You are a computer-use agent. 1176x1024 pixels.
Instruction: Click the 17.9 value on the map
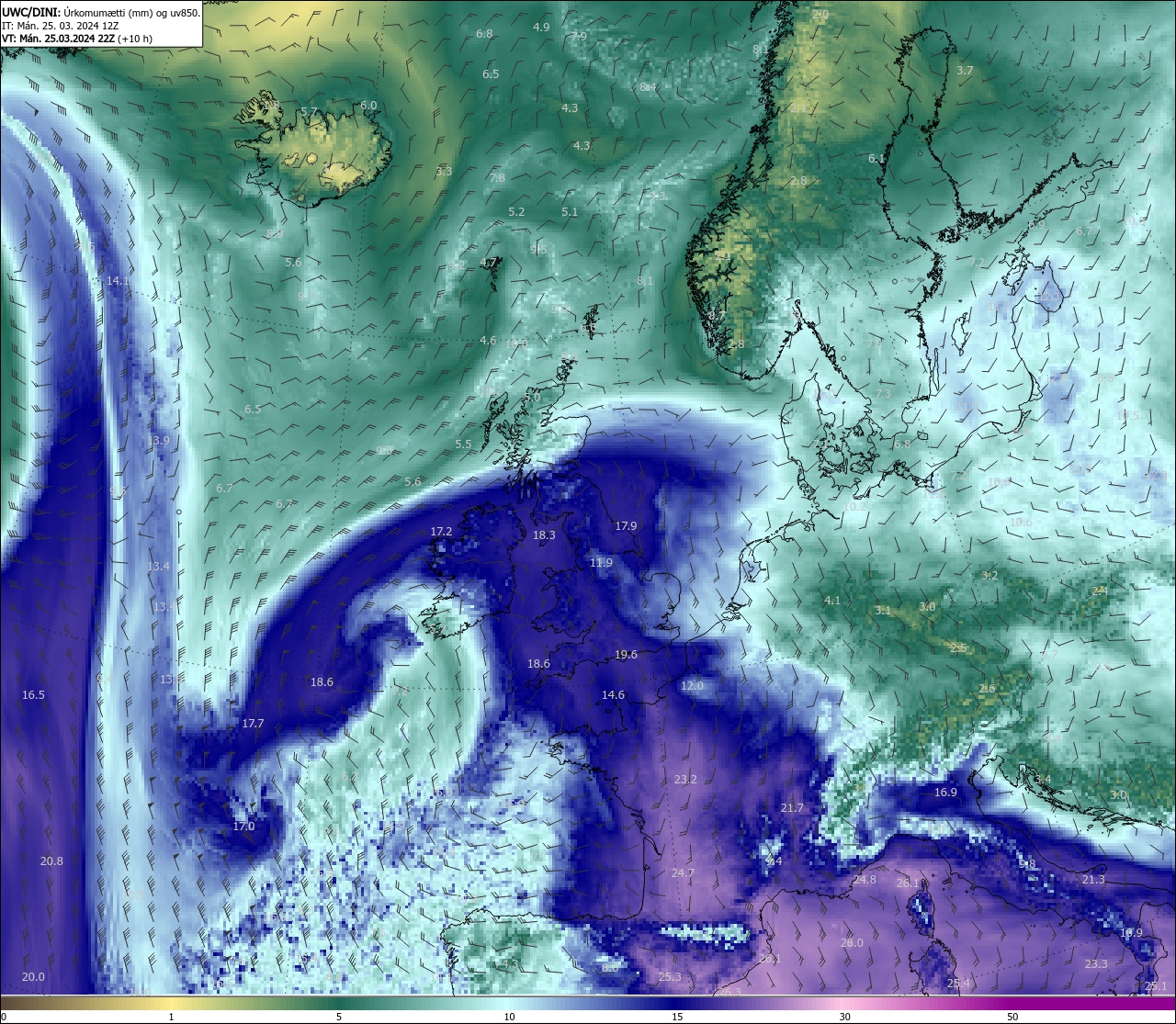[626, 526]
